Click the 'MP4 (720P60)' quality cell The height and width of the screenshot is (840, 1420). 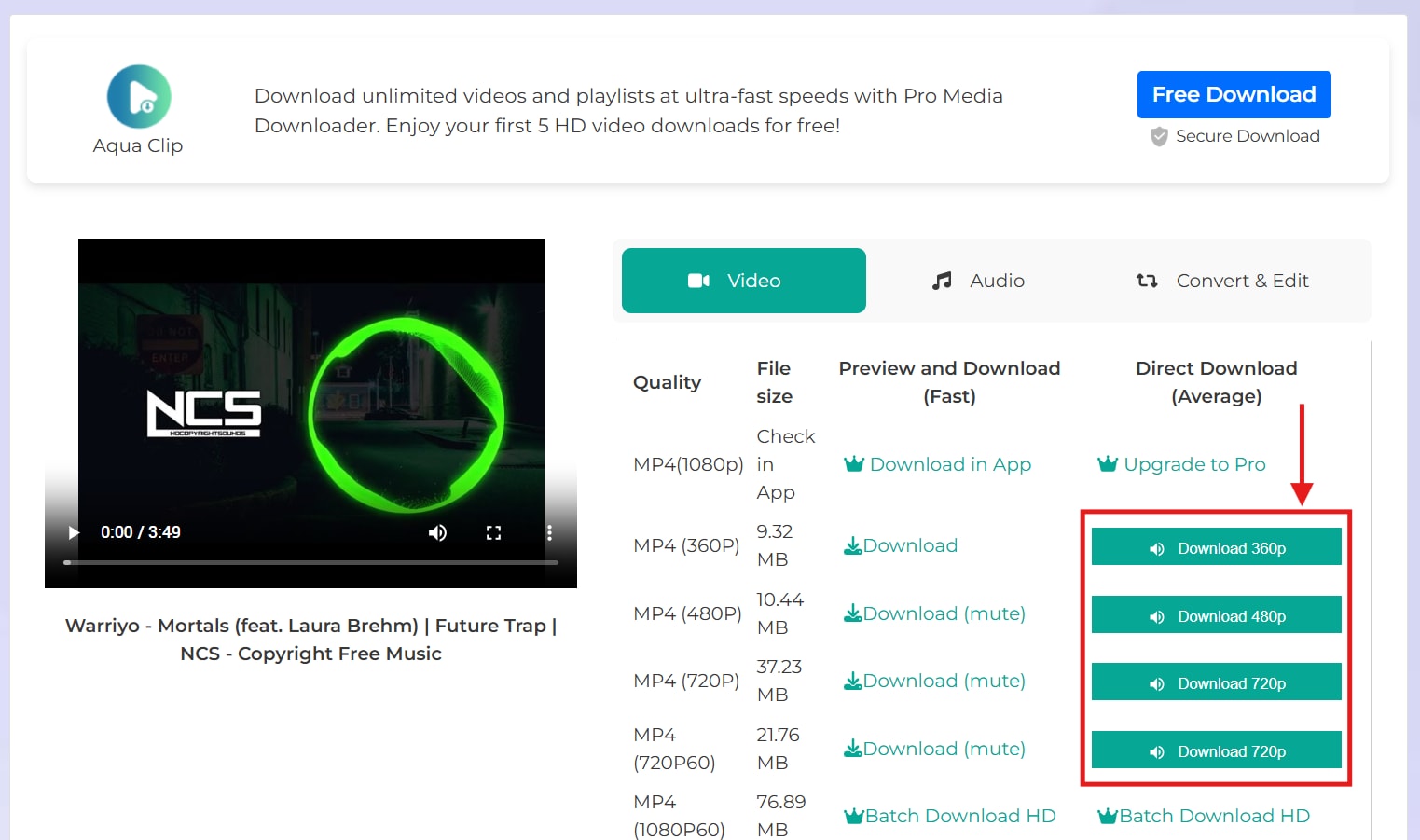(674, 749)
